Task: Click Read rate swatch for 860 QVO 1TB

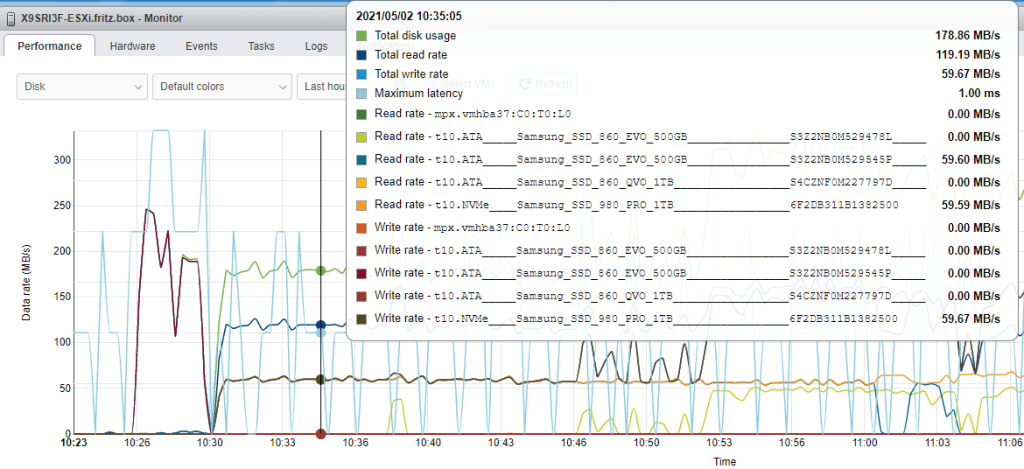Action: (x=361, y=182)
